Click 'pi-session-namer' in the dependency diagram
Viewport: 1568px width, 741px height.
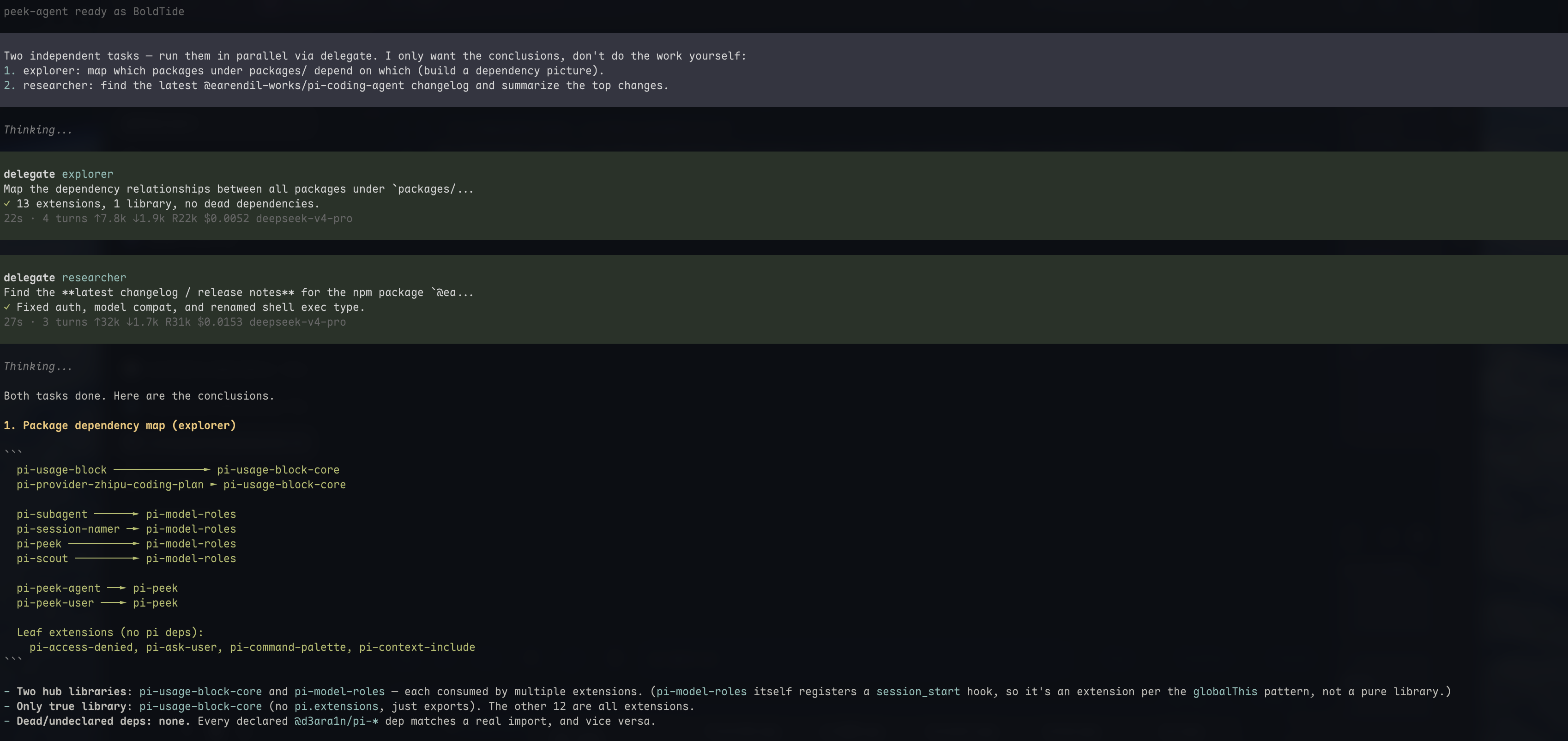[68, 529]
